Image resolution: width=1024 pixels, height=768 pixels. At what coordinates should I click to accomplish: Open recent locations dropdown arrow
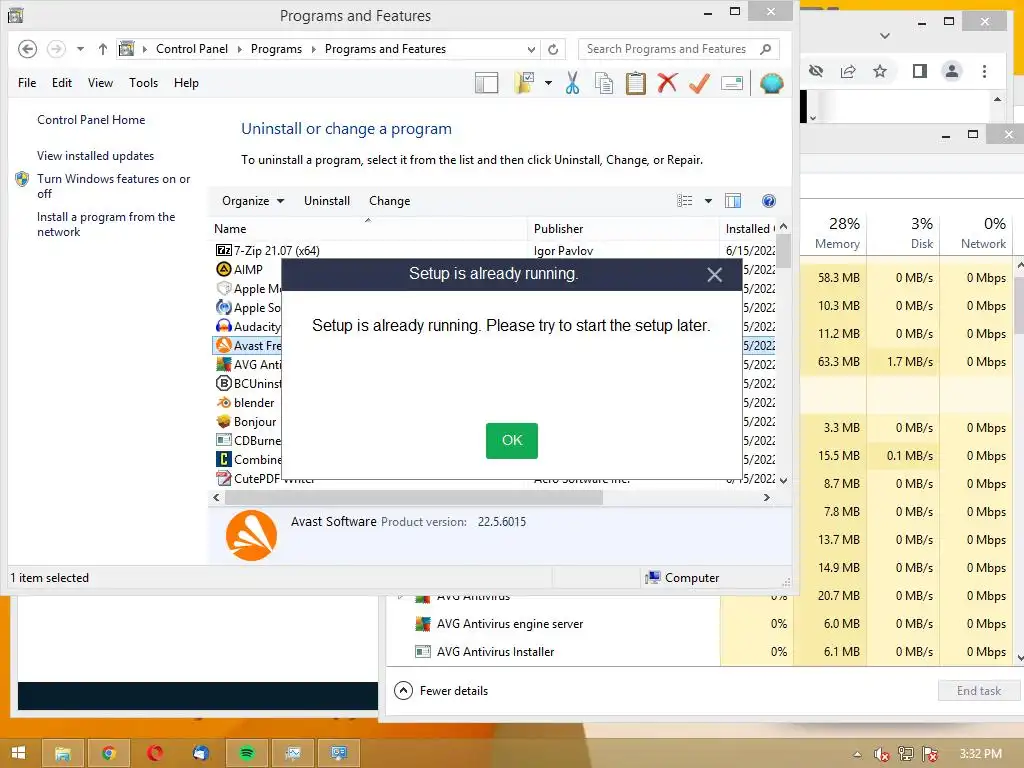(x=80, y=49)
